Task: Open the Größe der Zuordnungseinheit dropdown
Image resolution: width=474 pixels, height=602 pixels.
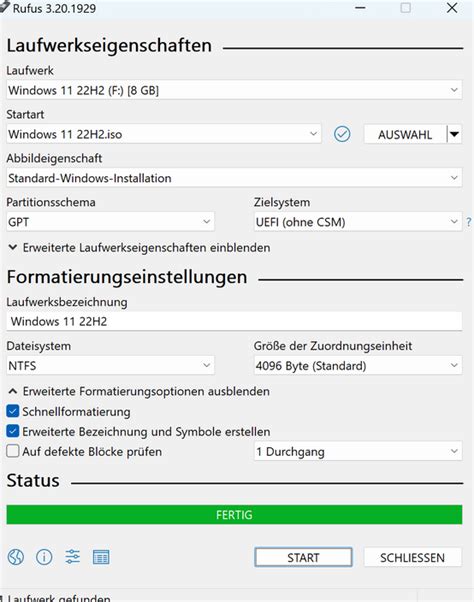Action: 358,365
